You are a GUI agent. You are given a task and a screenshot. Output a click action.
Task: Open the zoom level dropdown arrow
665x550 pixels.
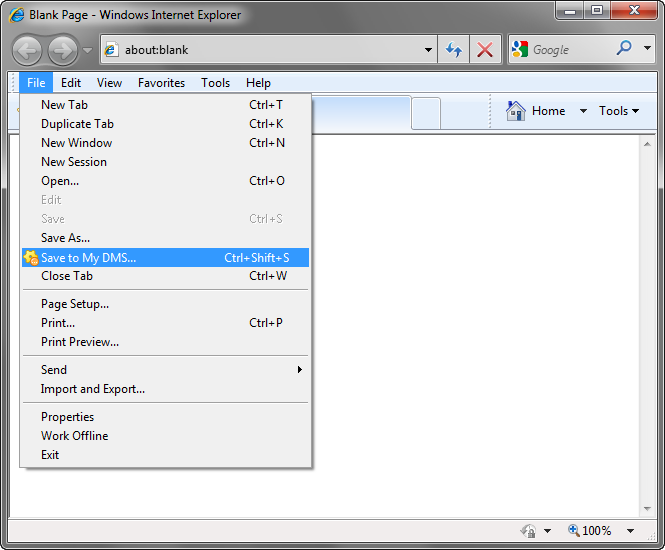pos(631,531)
